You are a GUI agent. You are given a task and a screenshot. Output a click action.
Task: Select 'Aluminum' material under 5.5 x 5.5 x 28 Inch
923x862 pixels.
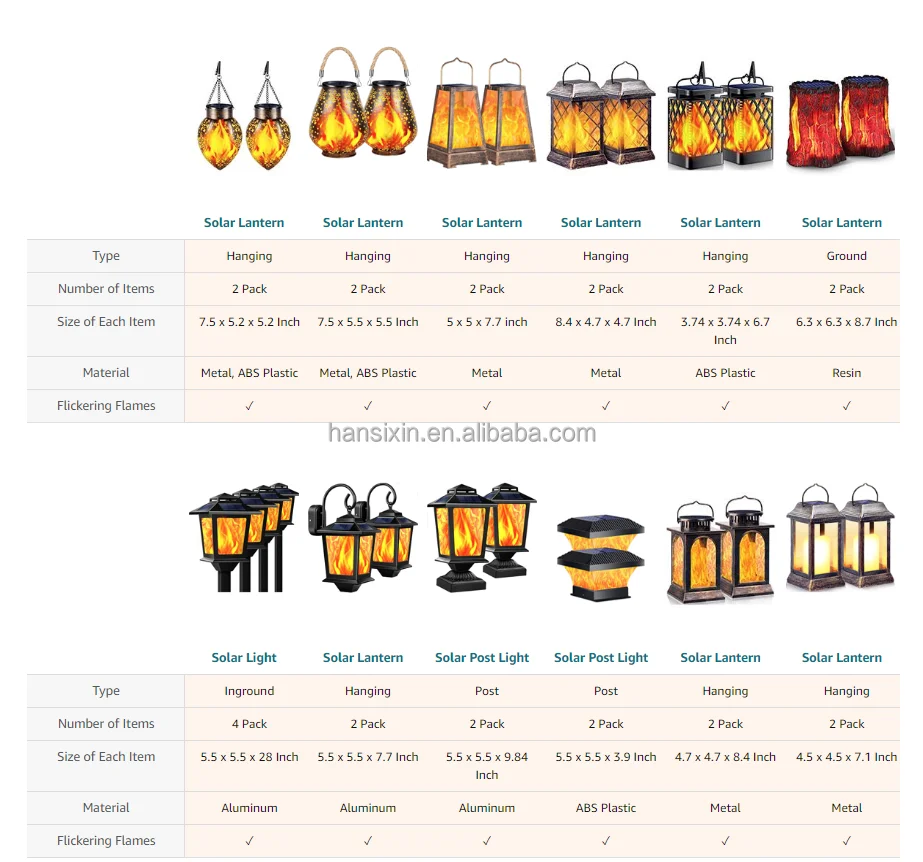(249, 808)
